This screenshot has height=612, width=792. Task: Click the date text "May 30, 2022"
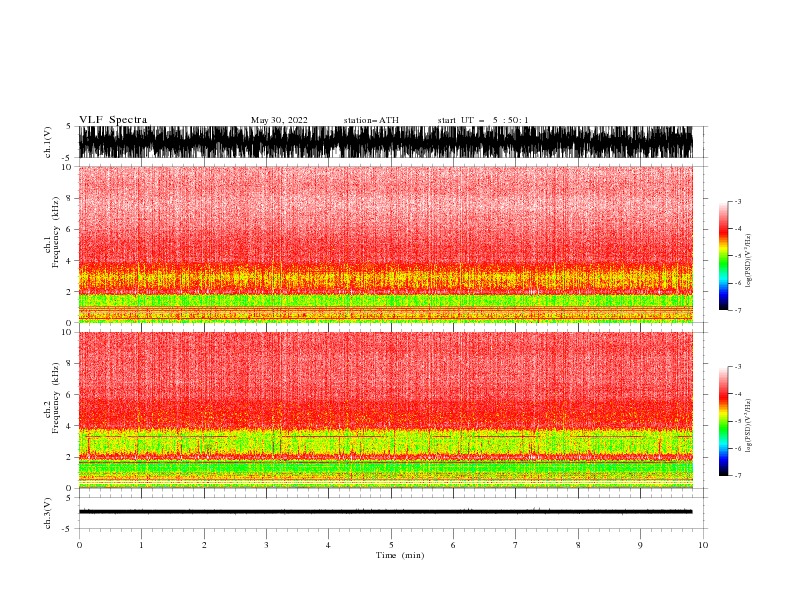click(x=279, y=120)
